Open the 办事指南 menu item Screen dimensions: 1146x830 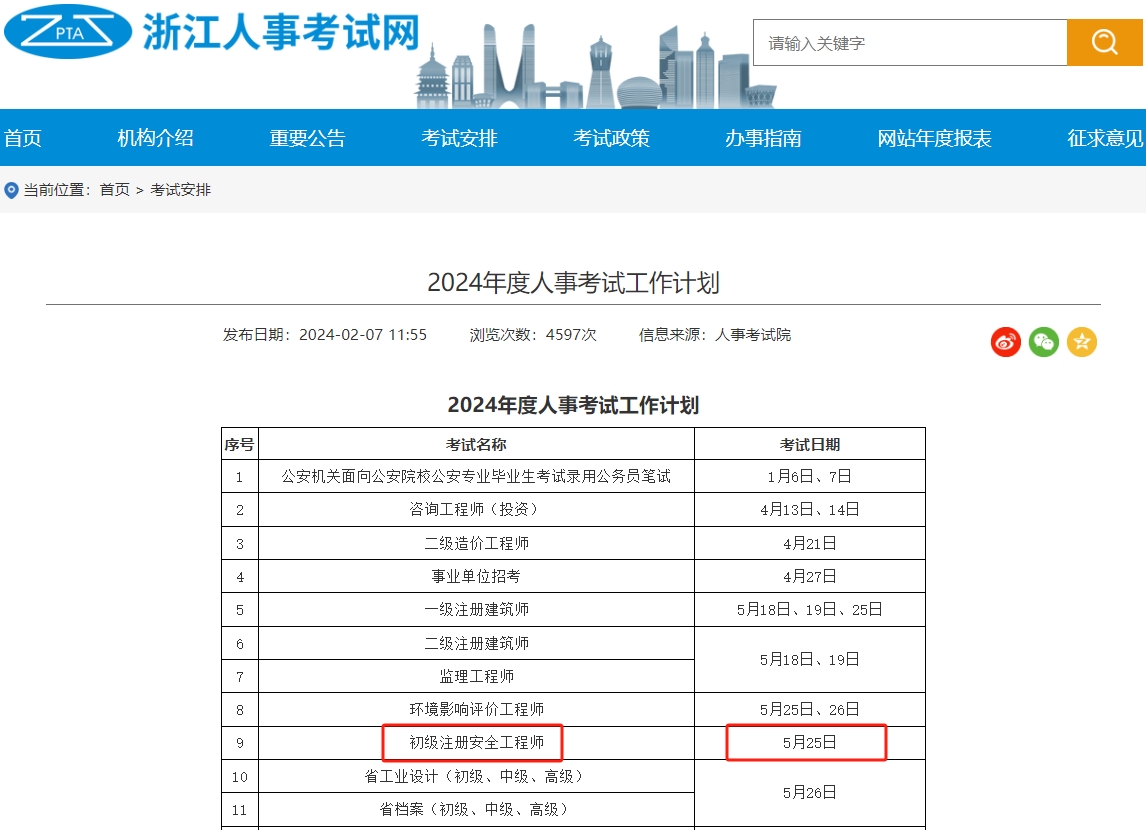(x=763, y=138)
